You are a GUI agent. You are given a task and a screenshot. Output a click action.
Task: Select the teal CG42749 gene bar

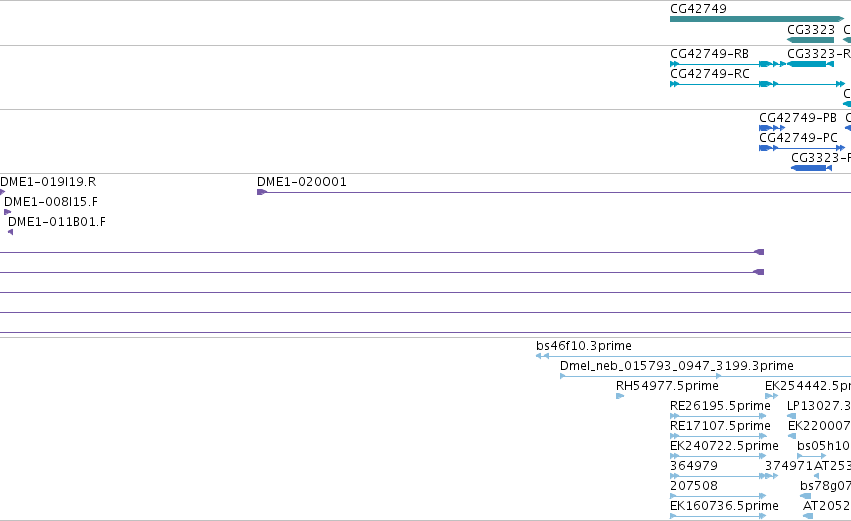757,20
